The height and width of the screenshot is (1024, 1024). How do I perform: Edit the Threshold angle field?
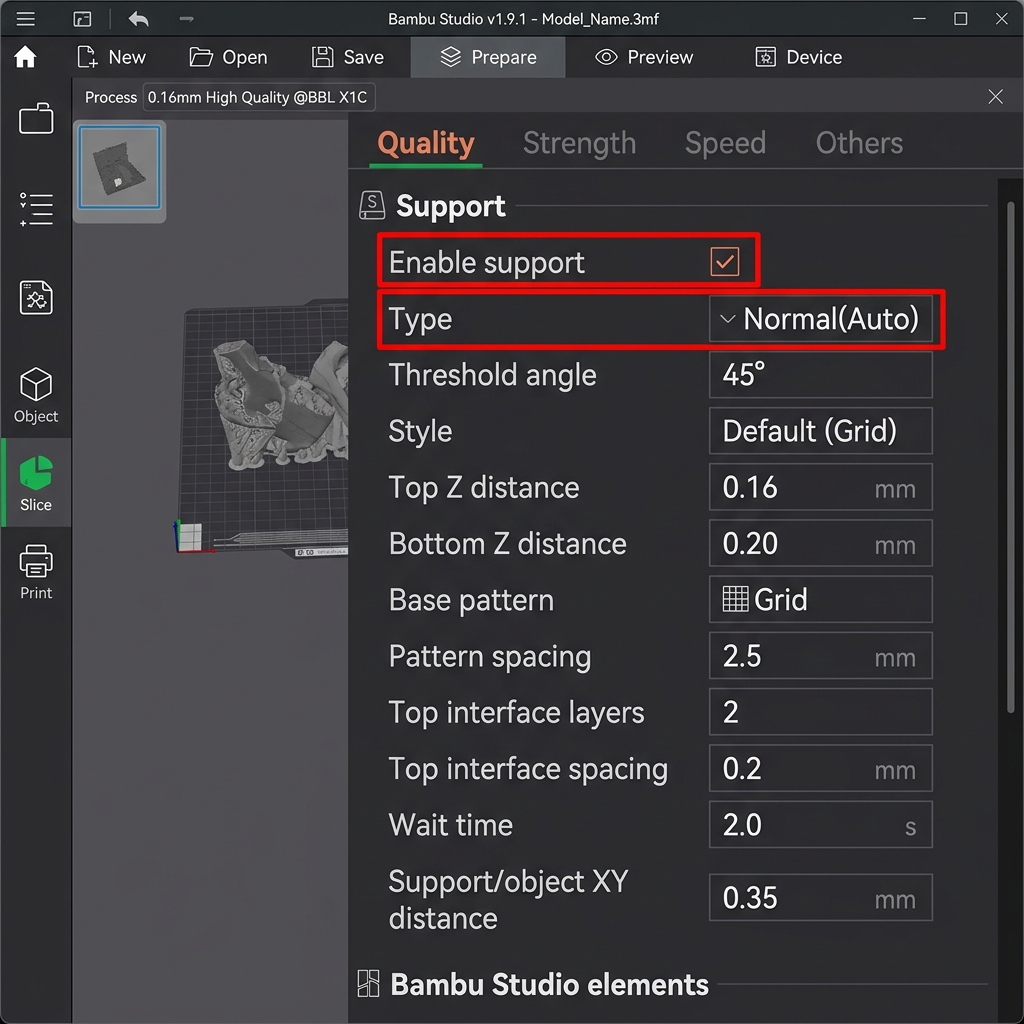click(x=820, y=375)
